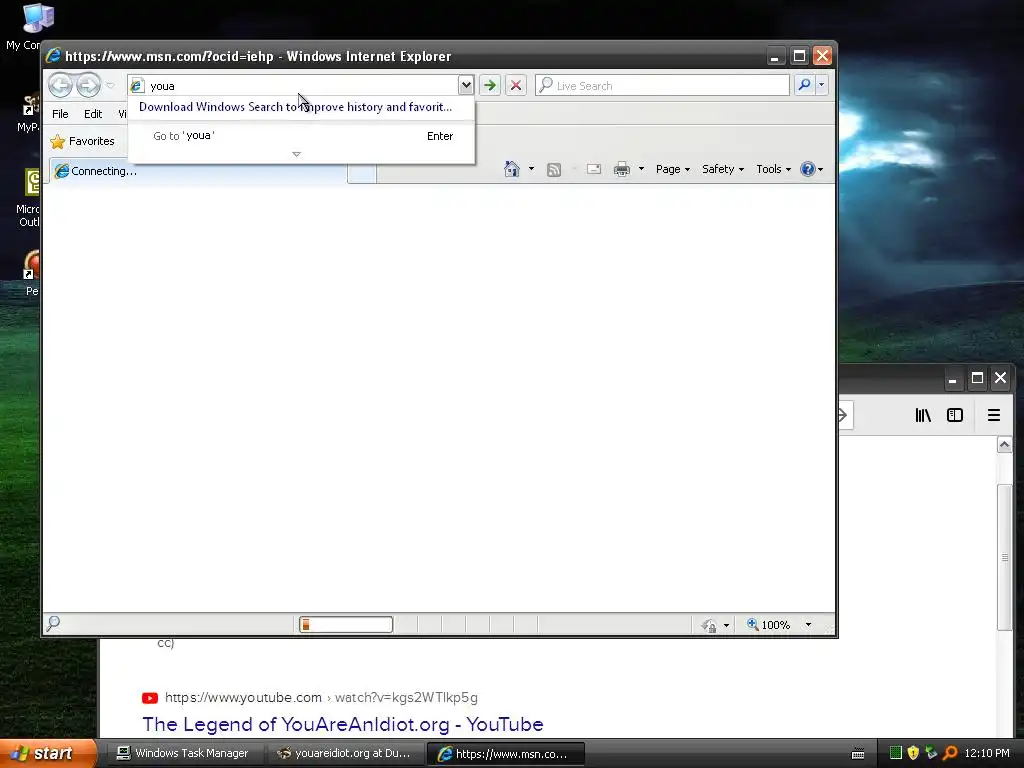Click the Help question mark icon

808,169
